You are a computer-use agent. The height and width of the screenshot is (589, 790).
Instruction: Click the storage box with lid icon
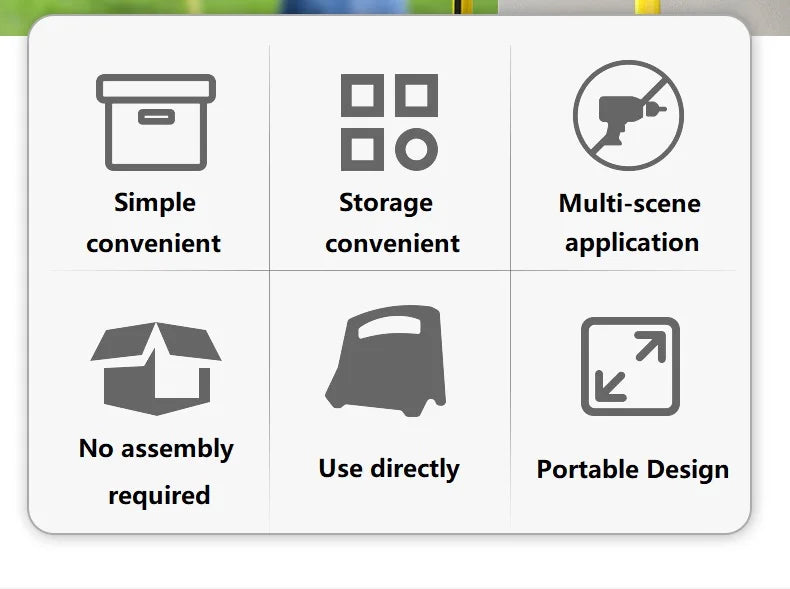point(155,122)
